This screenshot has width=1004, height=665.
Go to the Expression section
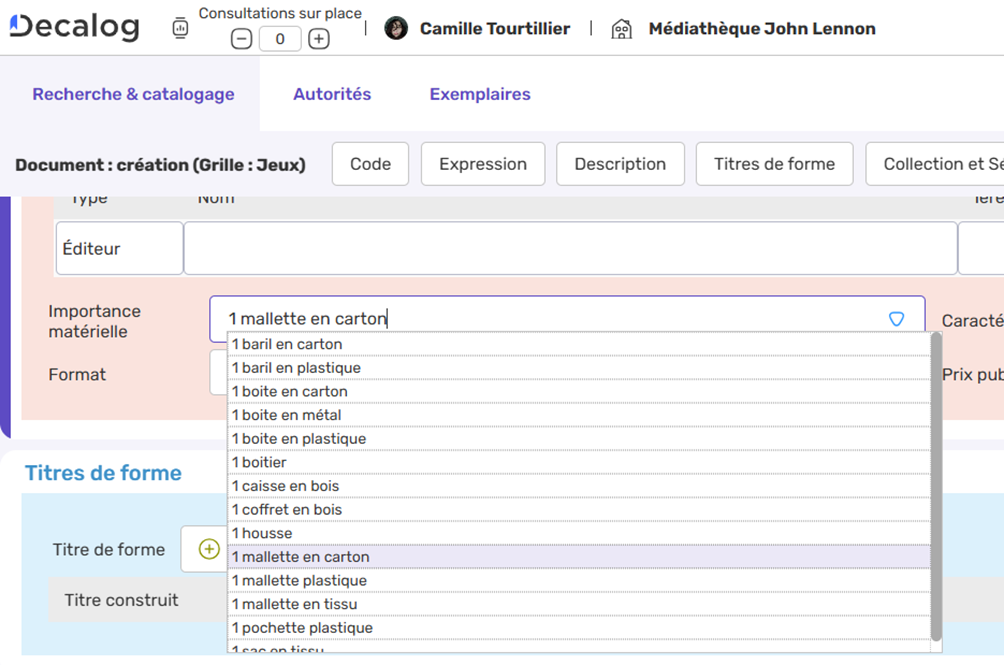[483, 164]
